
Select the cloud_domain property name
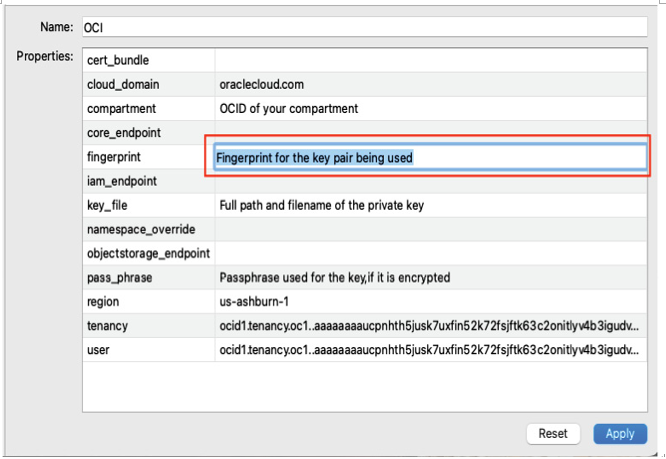pos(123,84)
